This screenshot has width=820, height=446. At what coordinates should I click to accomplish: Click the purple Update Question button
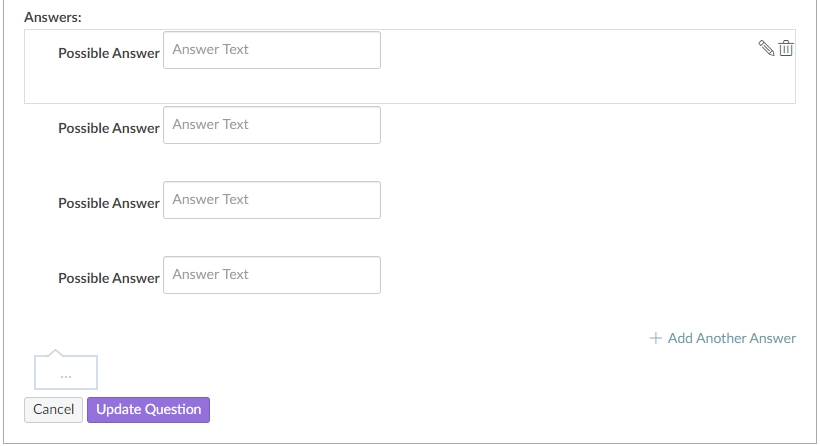pos(148,409)
